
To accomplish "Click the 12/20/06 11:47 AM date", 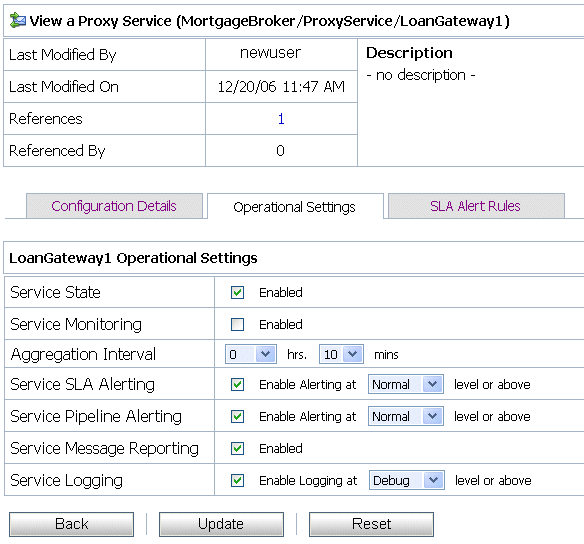I will point(281,87).
